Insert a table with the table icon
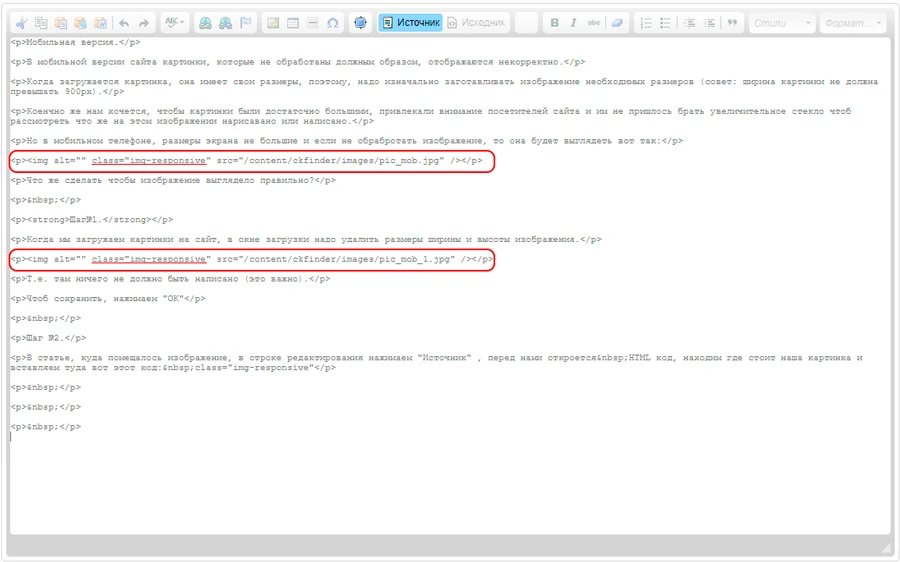 (x=292, y=22)
